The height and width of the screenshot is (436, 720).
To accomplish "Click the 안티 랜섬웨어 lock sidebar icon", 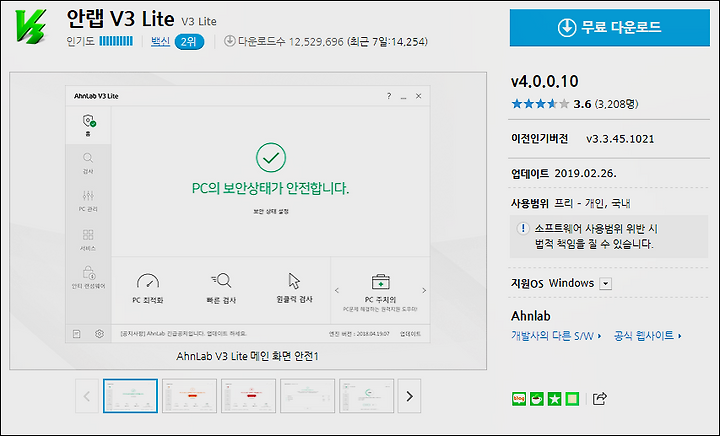I will [x=89, y=273].
